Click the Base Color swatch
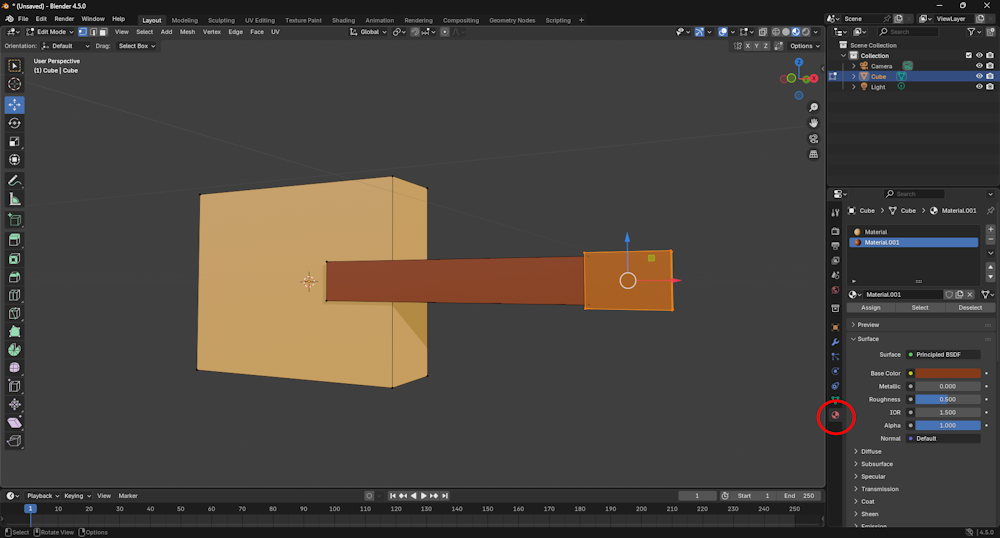 (x=948, y=373)
